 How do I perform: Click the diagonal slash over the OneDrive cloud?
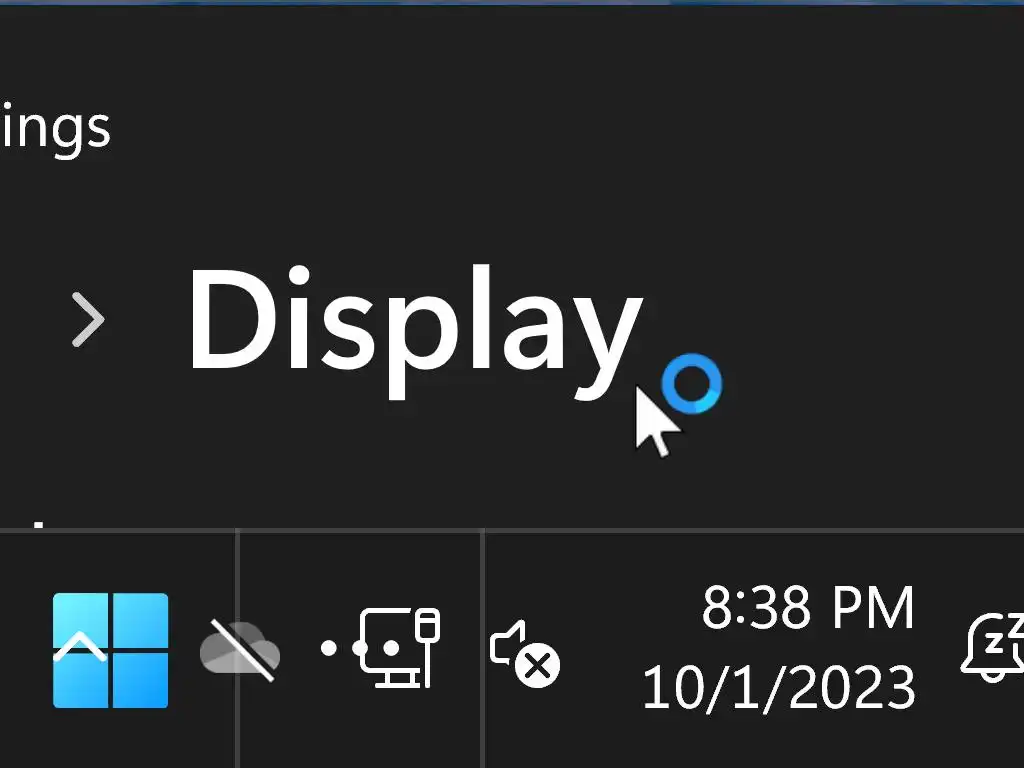(x=242, y=650)
